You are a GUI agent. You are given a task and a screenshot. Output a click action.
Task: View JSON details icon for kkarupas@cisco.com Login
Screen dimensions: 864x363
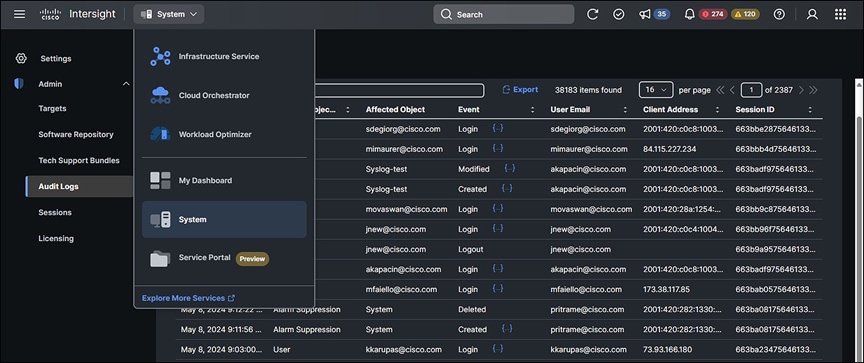[498, 349]
